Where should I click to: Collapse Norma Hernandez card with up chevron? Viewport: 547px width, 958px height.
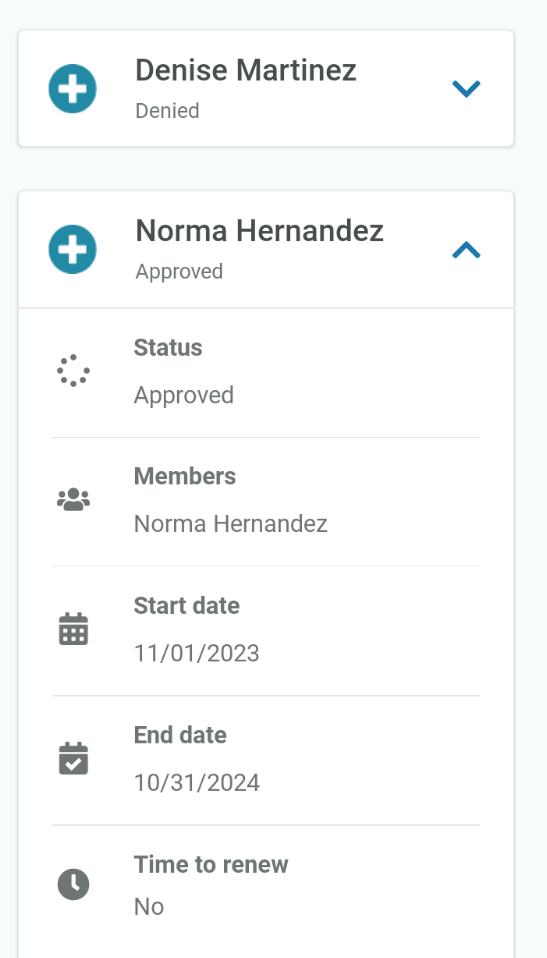(466, 249)
